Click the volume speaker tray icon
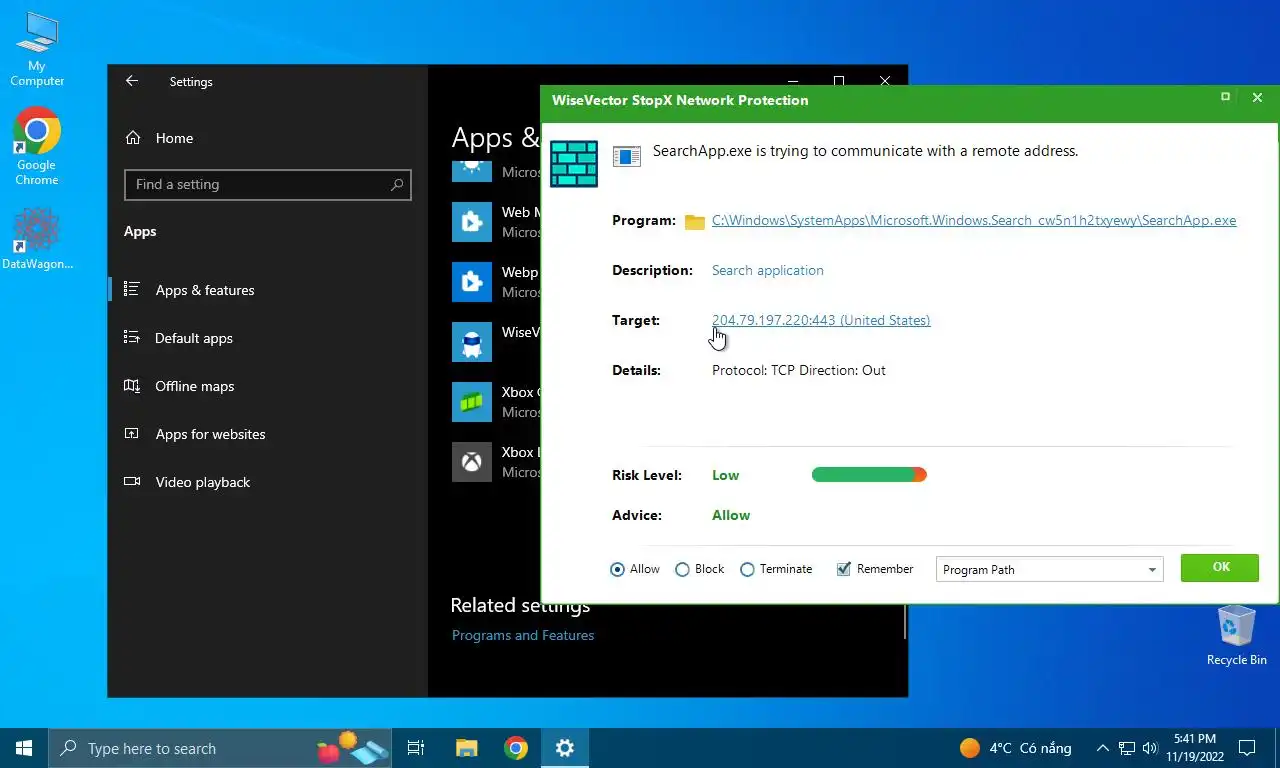The width and height of the screenshot is (1280, 768). 1149,748
